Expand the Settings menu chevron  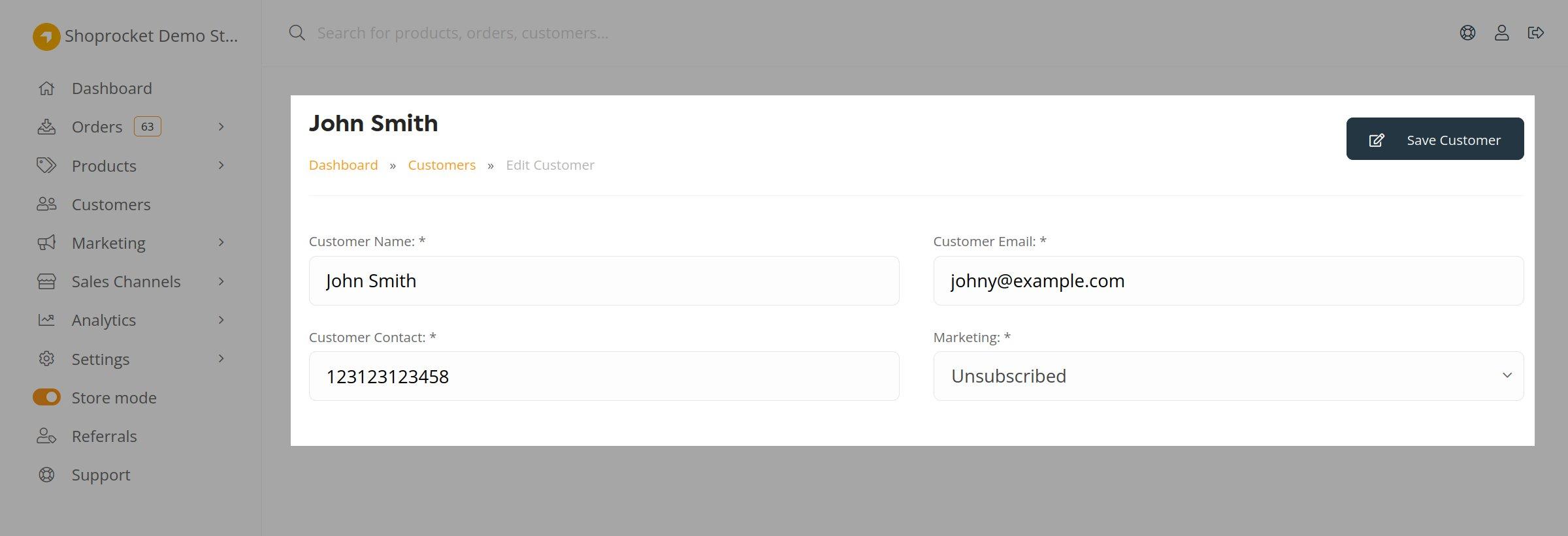point(220,358)
